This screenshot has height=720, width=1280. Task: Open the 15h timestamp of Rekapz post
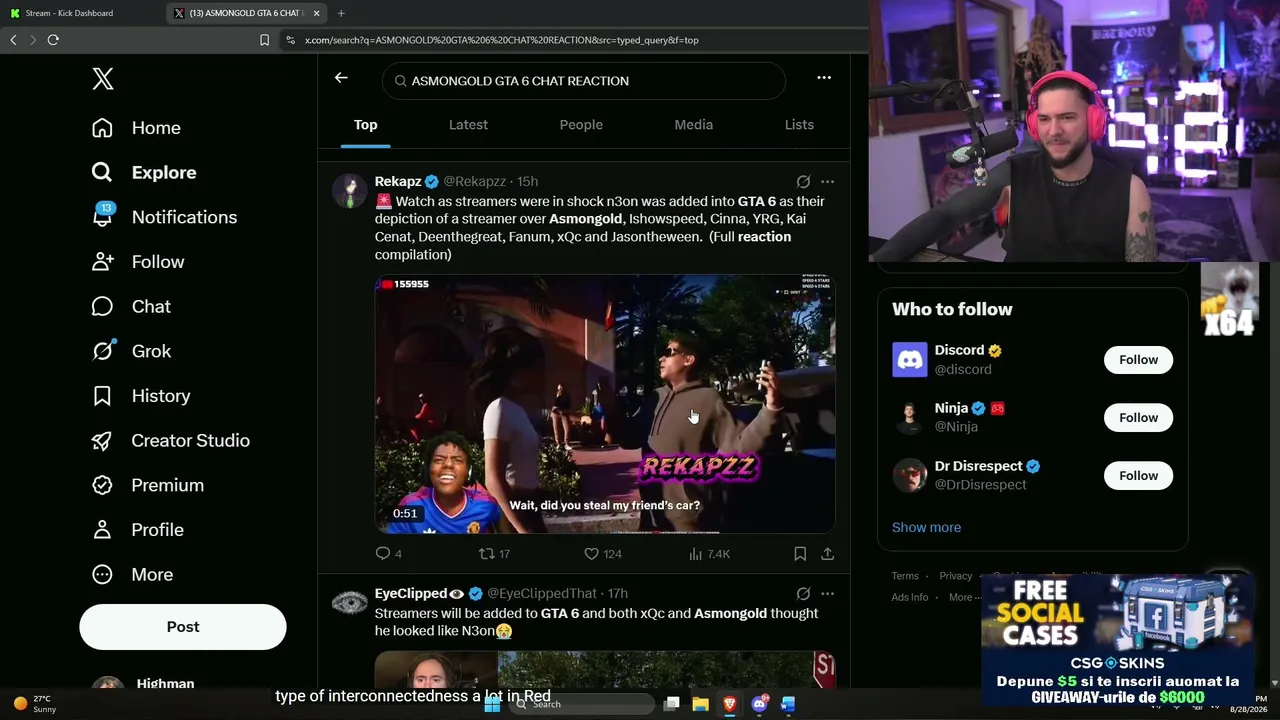point(527,181)
